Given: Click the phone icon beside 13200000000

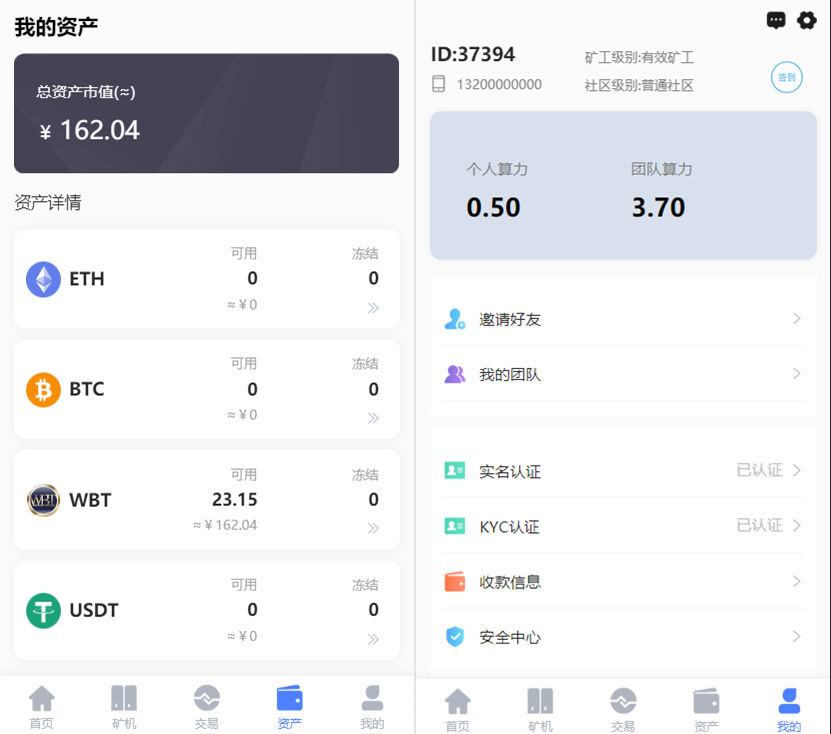Looking at the screenshot, I should click(438, 84).
